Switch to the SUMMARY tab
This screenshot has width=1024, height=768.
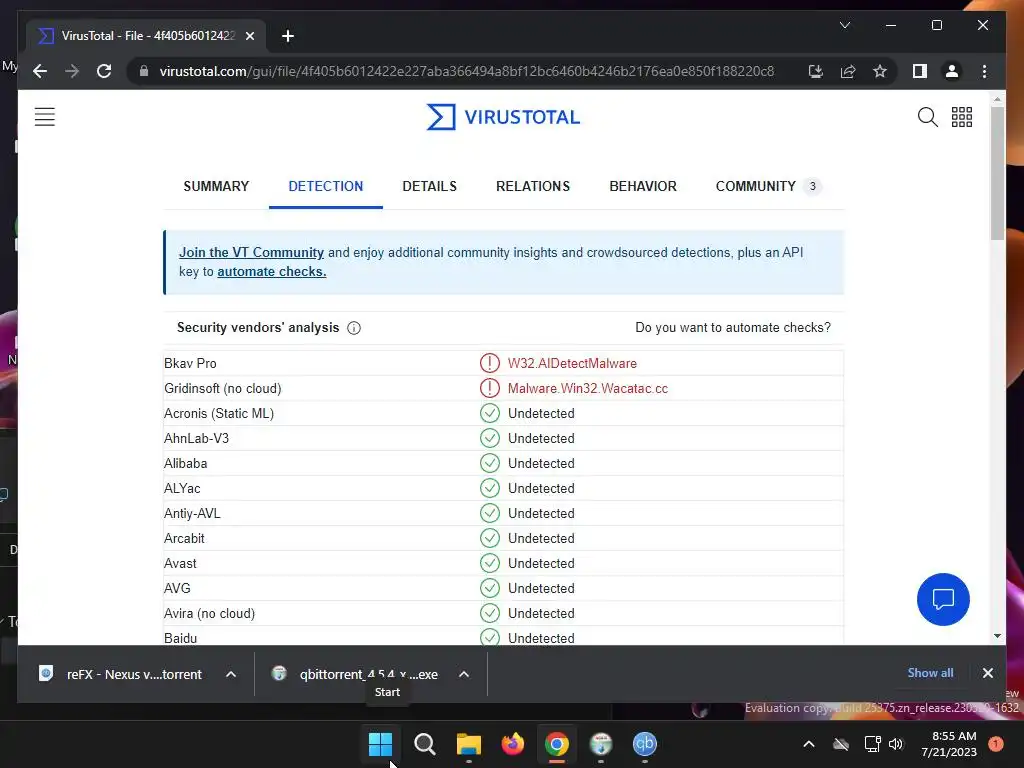pyautogui.click(x=216, y=187)
